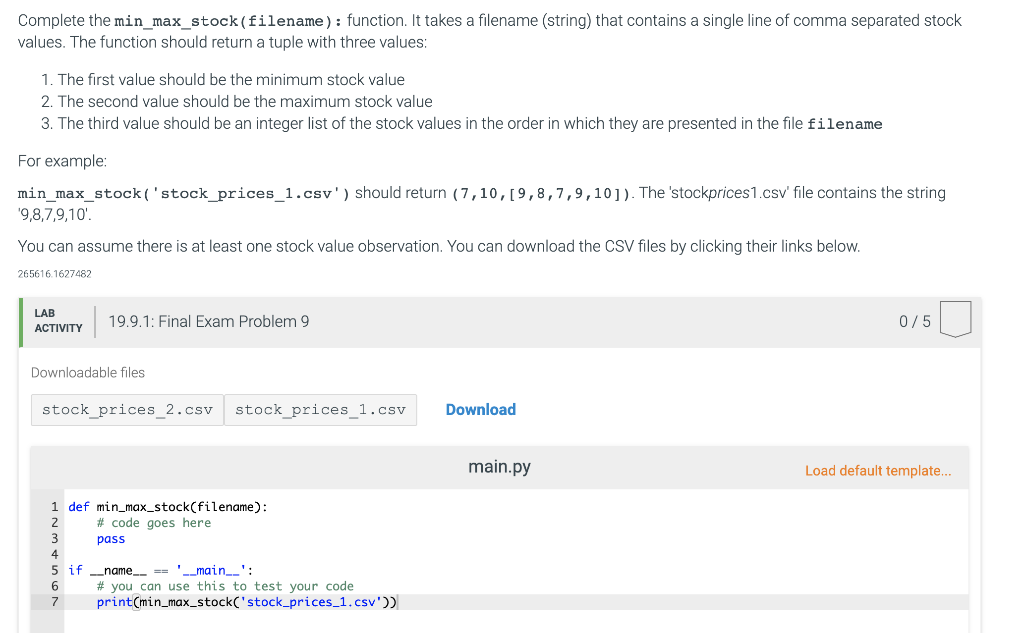Click the Download link
This screenshot has width=1024, height=633.
point(481,410)
